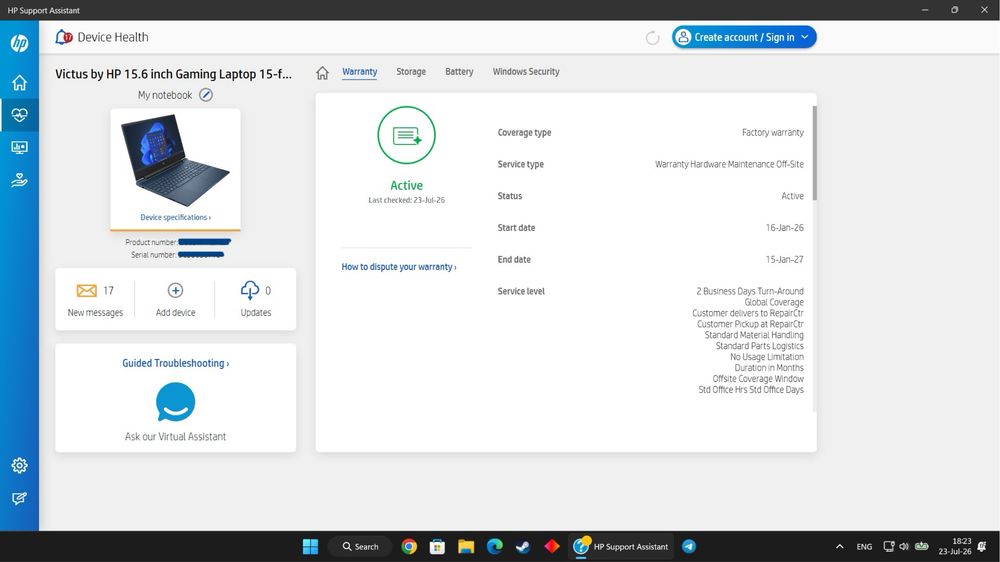This screenshot has height=562, width=1000.
Task: Click the Updates label
Action: click(256, 313)
